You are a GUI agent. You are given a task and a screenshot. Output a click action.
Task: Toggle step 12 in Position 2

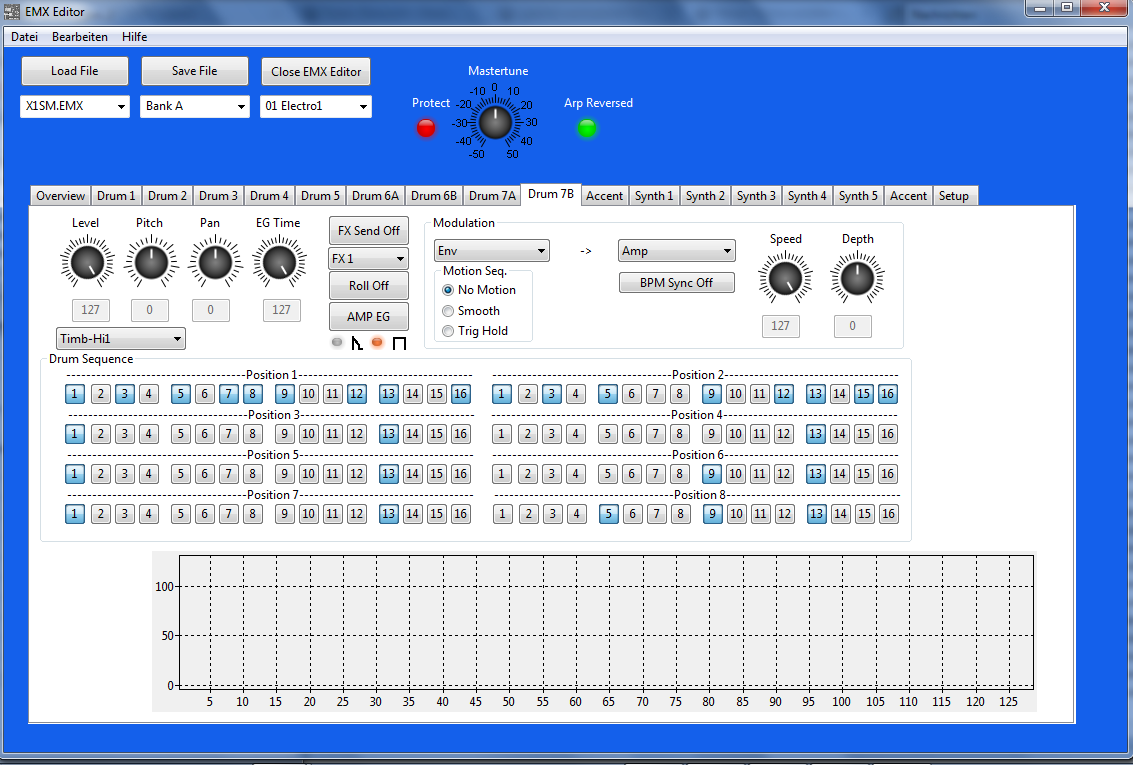(x=783, y=394)
